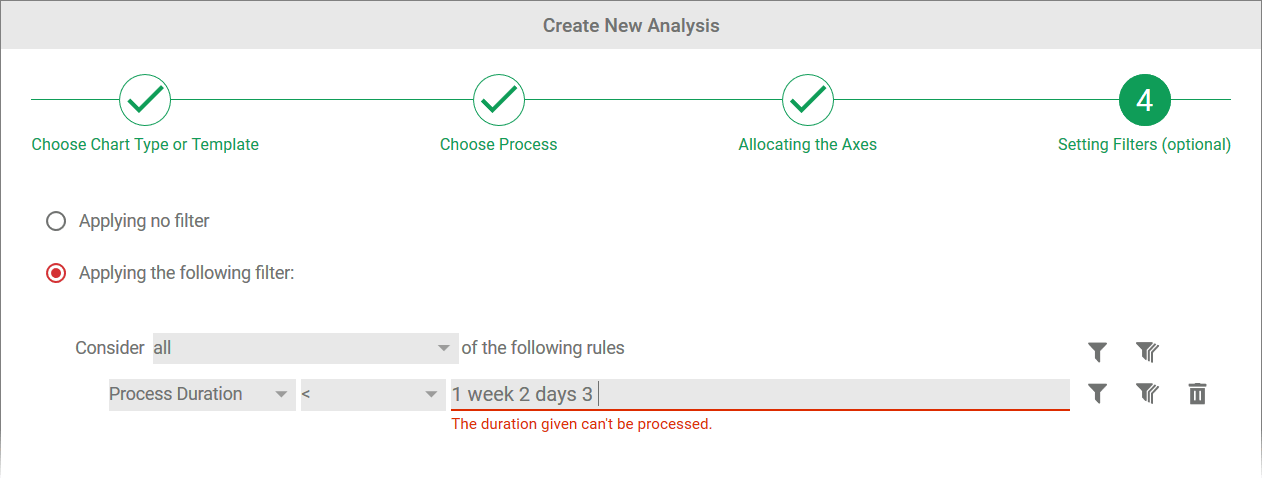Open the Consider all rules dropdown
The image size is (1262, 482).
305,348
